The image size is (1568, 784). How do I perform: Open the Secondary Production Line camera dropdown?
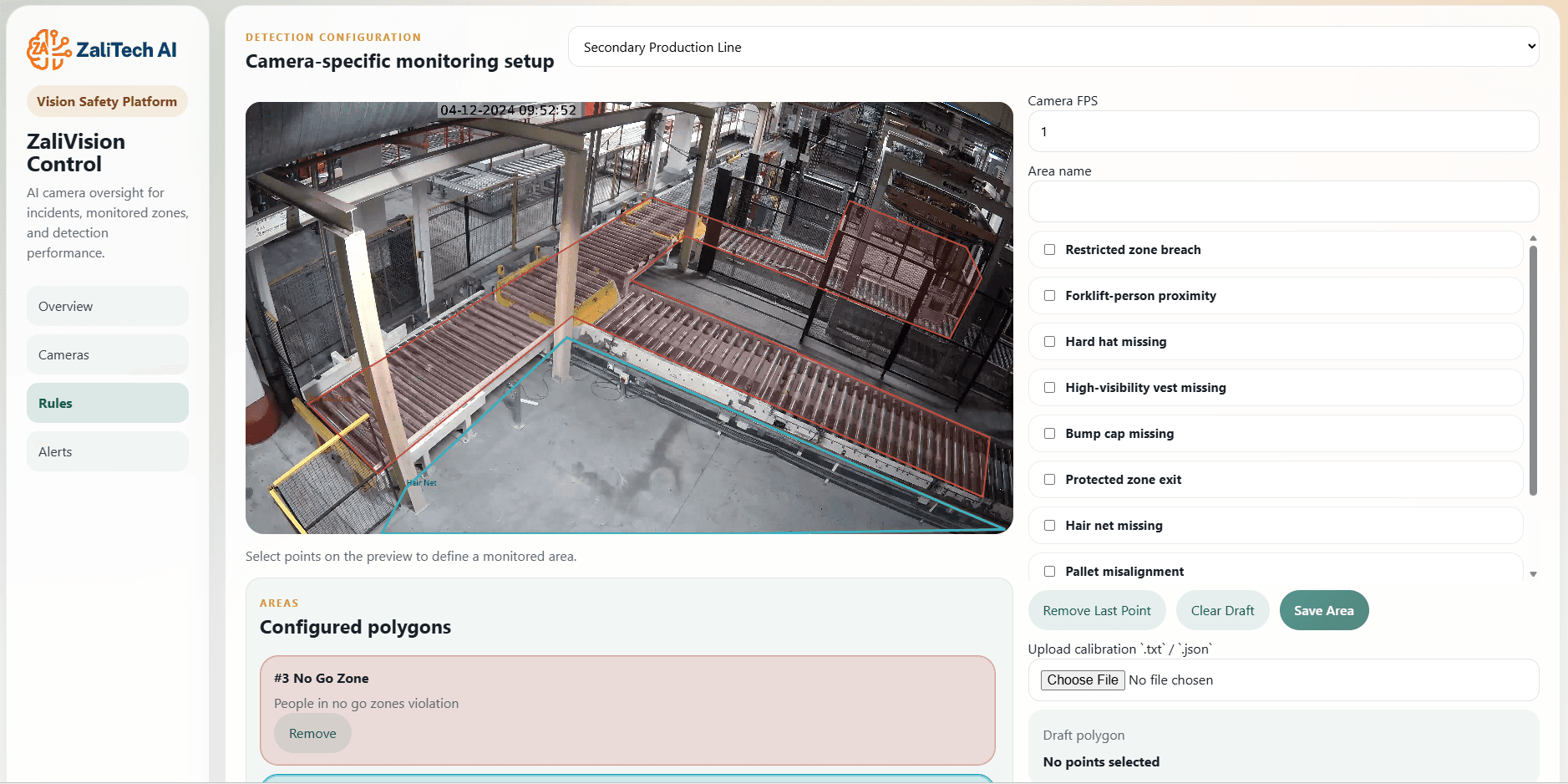[1053, 47]
